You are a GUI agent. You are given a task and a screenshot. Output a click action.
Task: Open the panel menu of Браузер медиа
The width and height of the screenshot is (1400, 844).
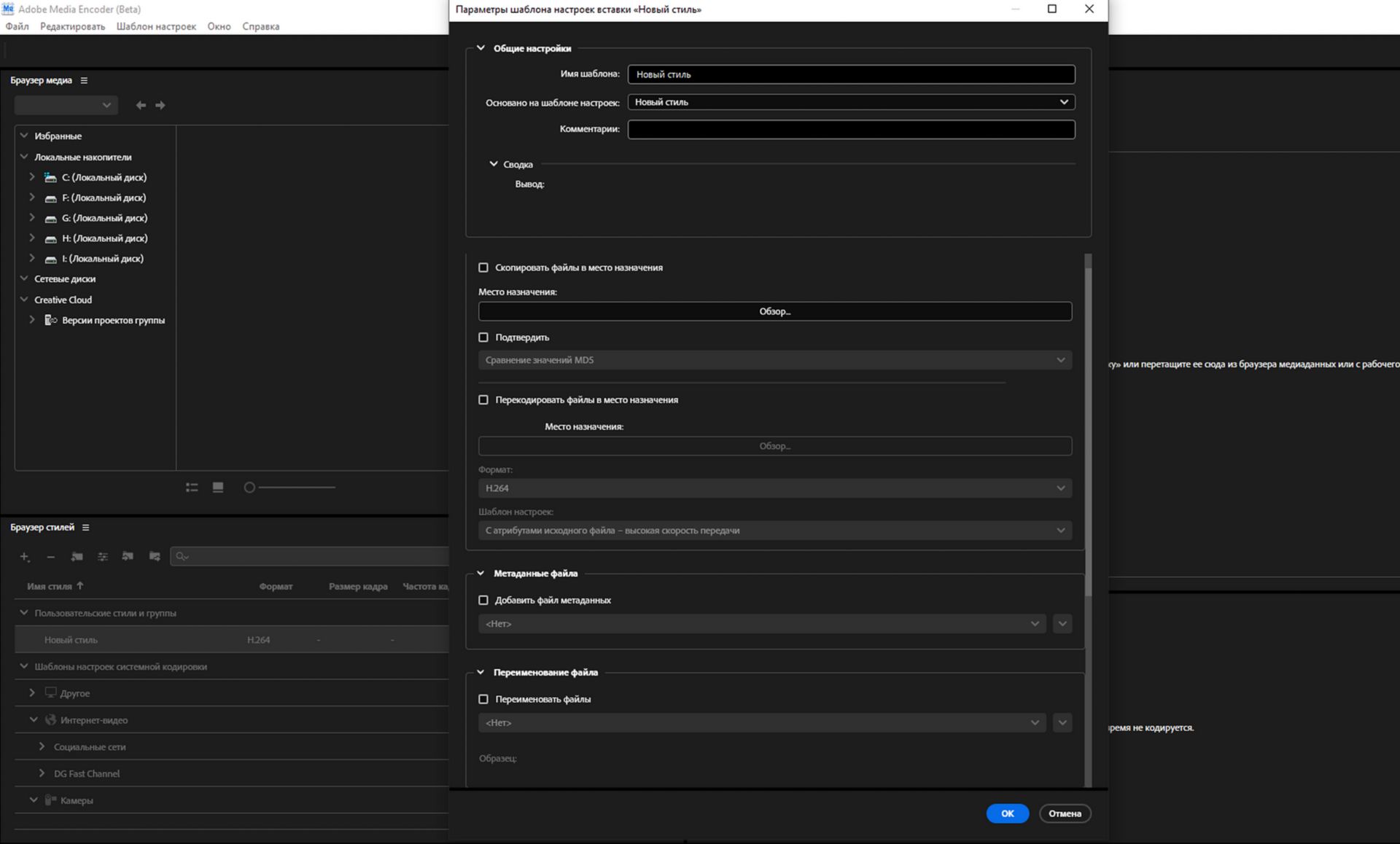tap(85, 80)
